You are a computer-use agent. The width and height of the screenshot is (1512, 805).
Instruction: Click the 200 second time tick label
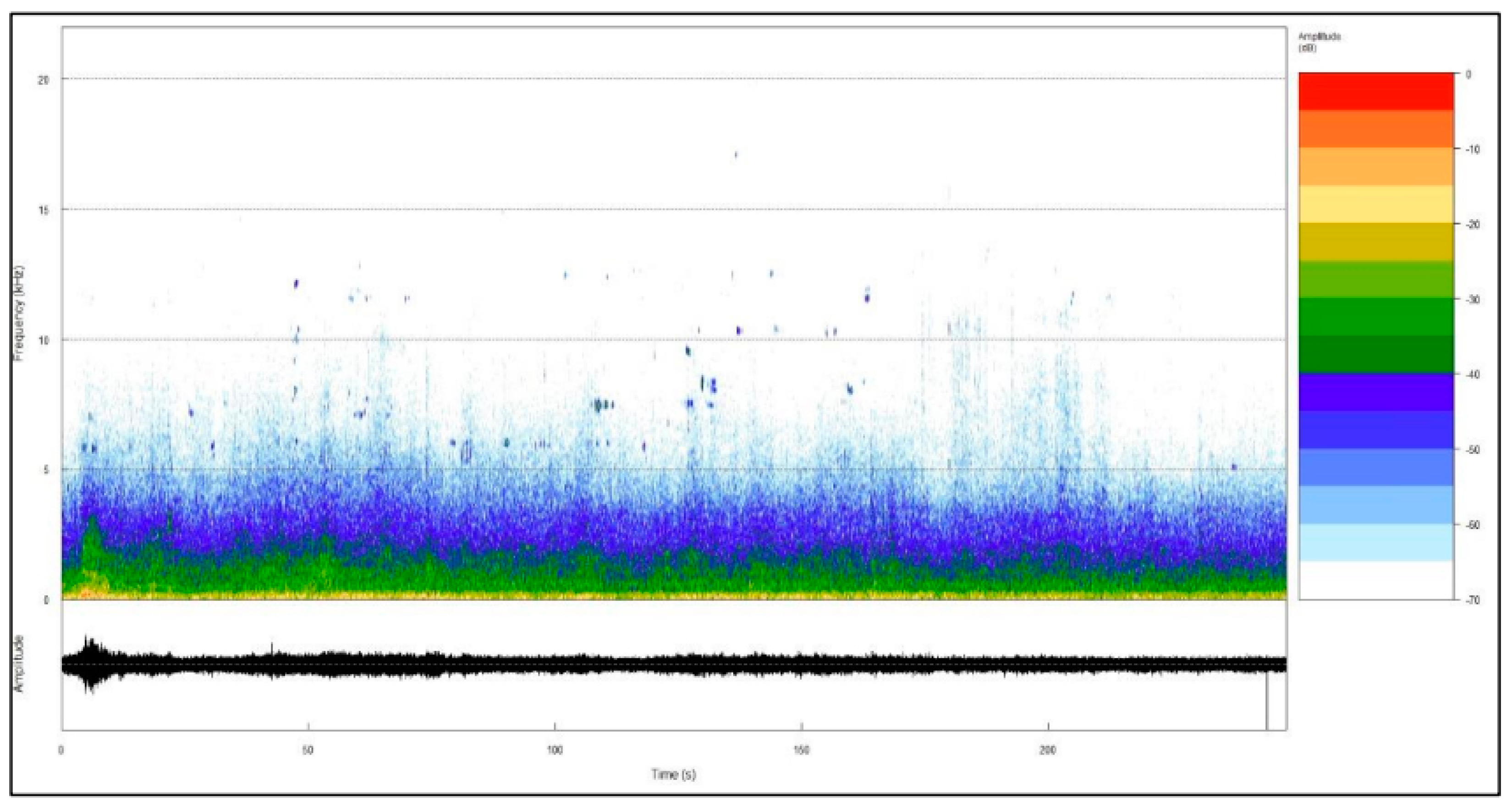pyautogui.click(x=1047, y=750)
